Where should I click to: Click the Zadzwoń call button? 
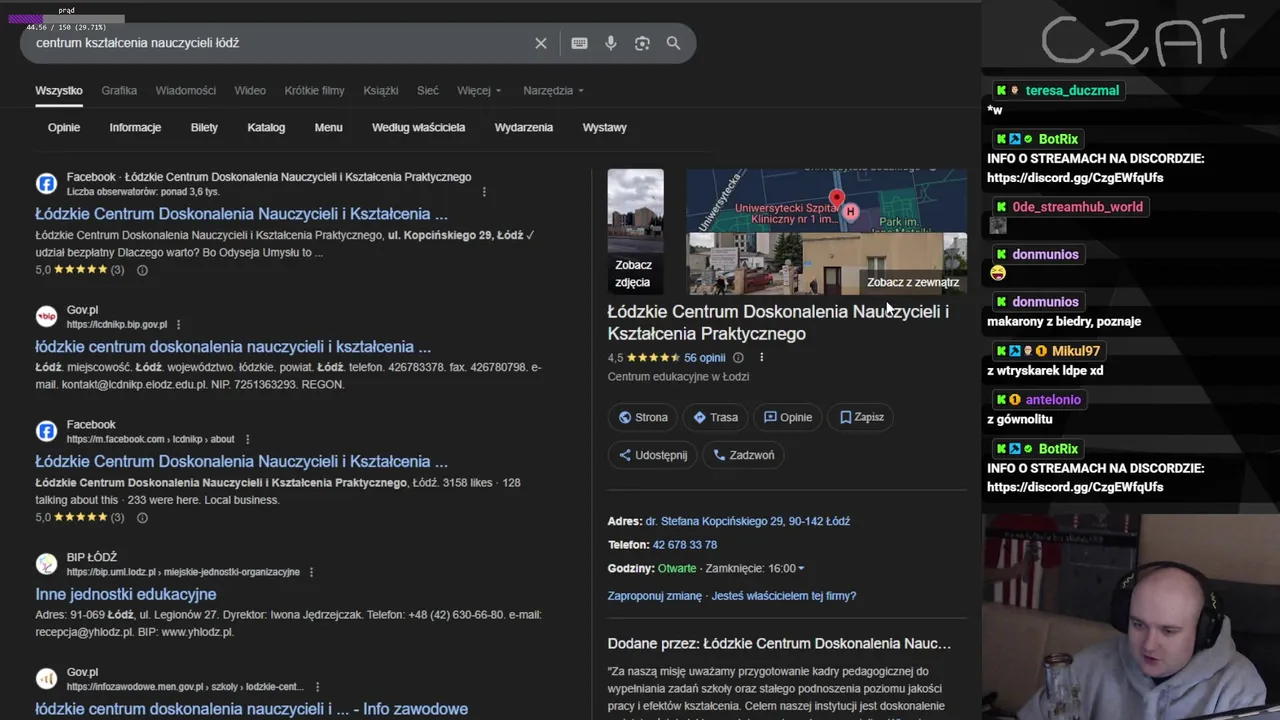744,455
